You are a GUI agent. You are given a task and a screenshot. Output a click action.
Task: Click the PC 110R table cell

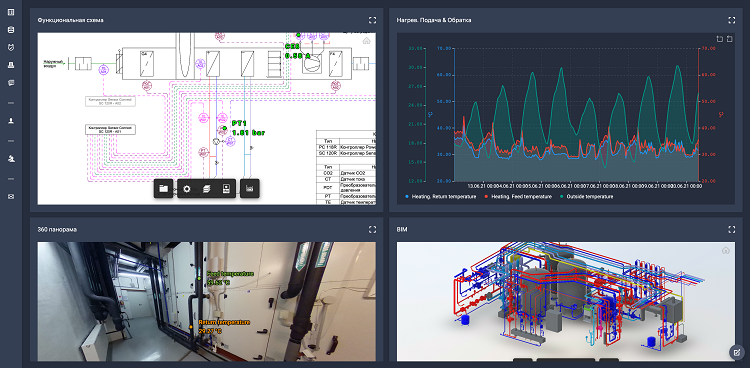(x=328, y=146)
